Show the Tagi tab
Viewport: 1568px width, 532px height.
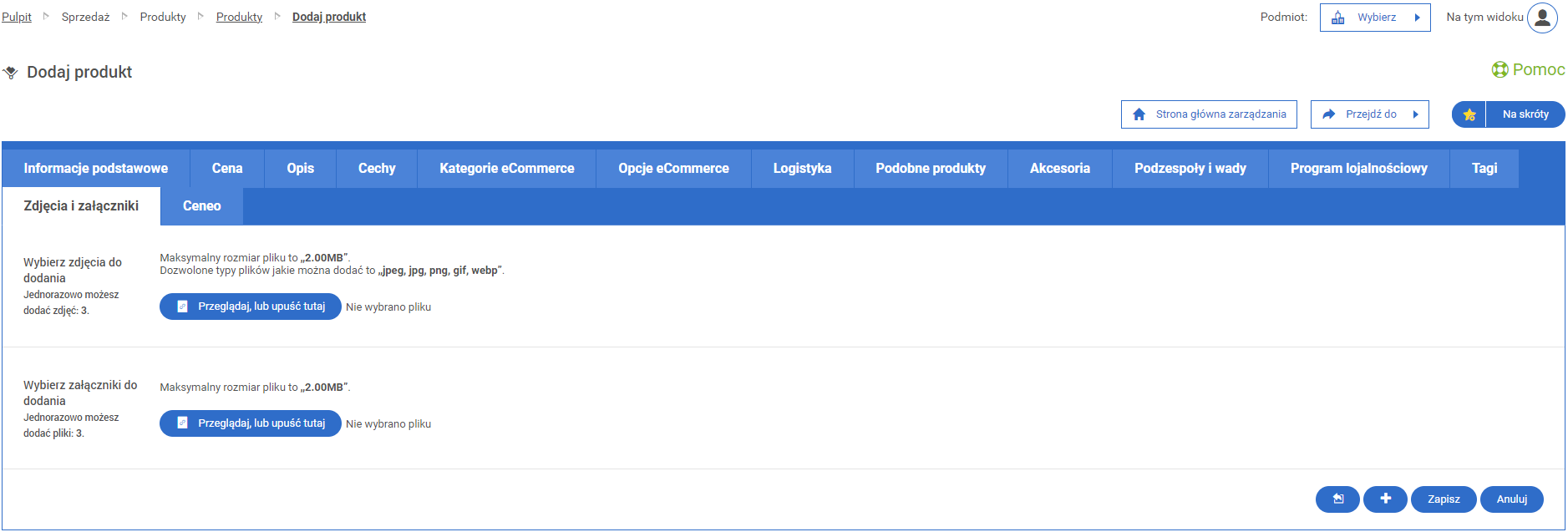coord(1484,169)
